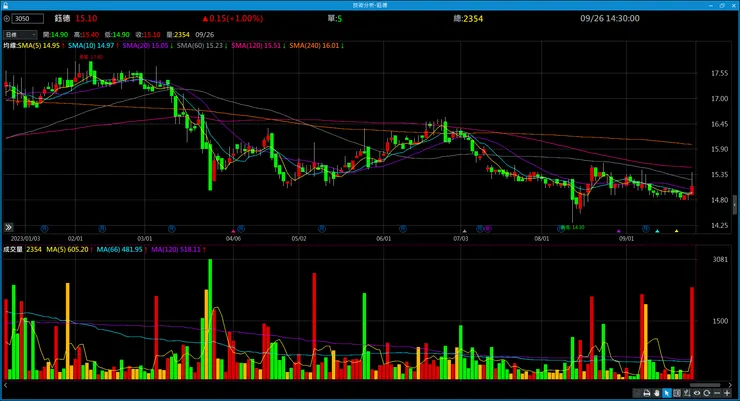Click circled marker just after 06/01
The height and width of the screenshot is (401, 740).
[403, 228]
